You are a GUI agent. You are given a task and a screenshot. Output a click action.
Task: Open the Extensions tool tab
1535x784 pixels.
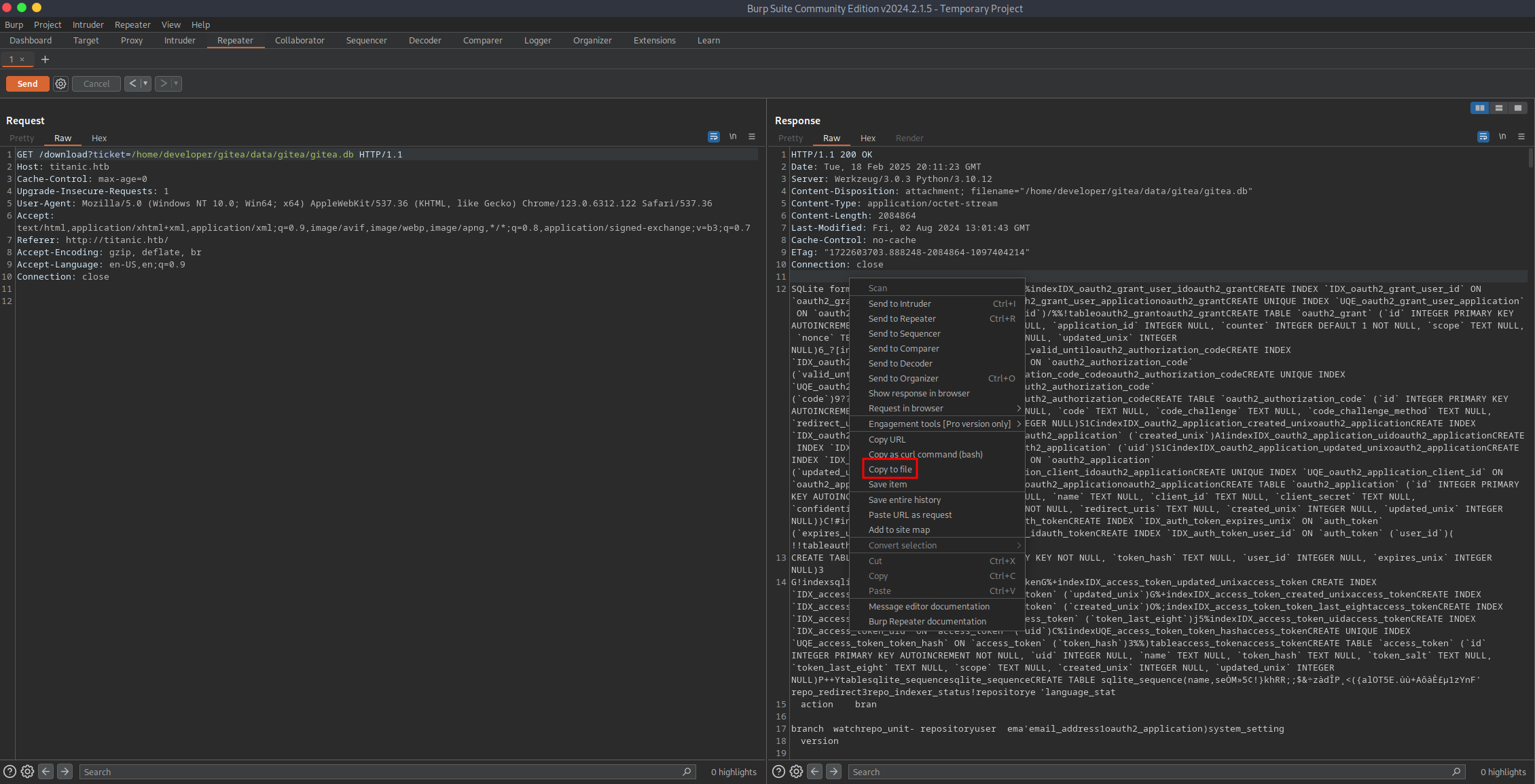[654, 40]
